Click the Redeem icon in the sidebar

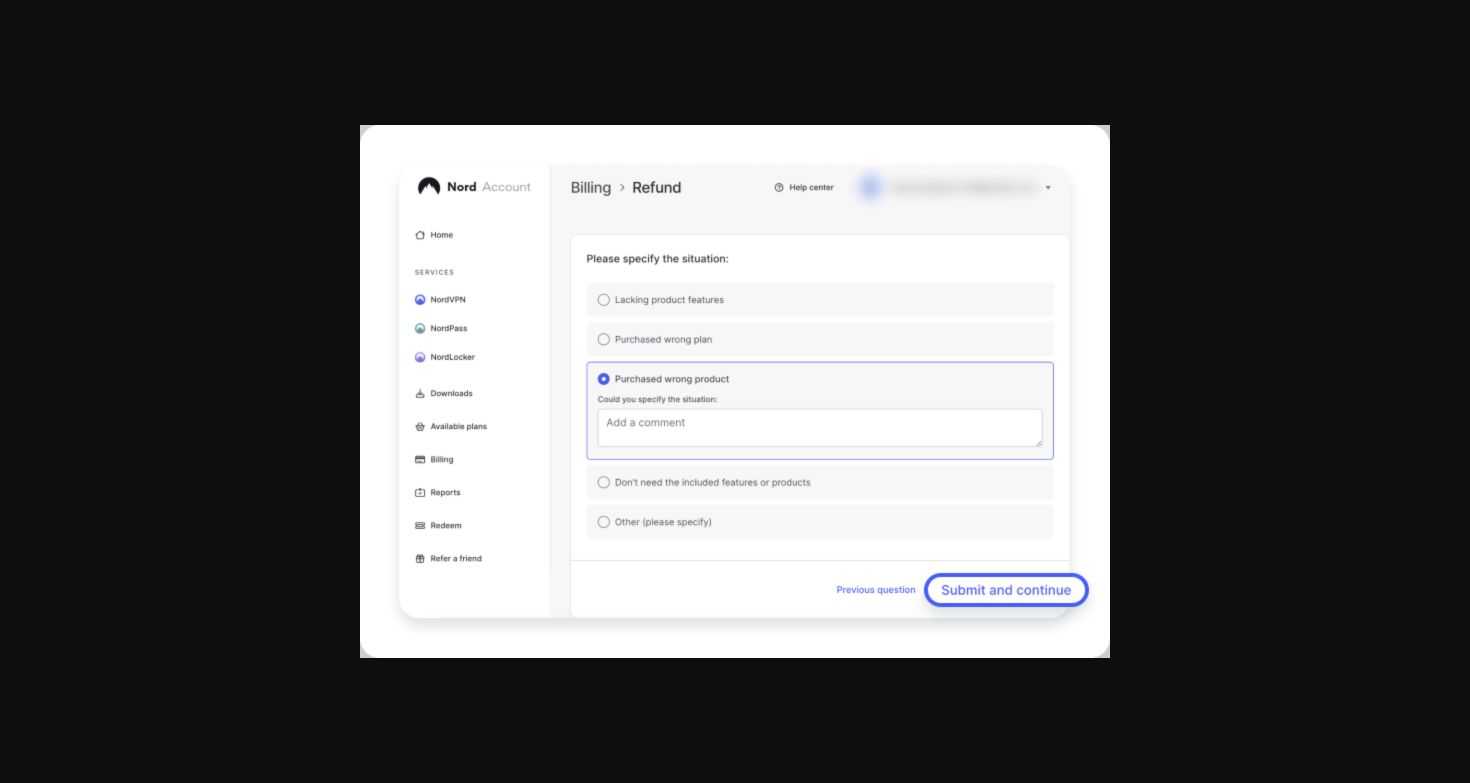point(420,526)
